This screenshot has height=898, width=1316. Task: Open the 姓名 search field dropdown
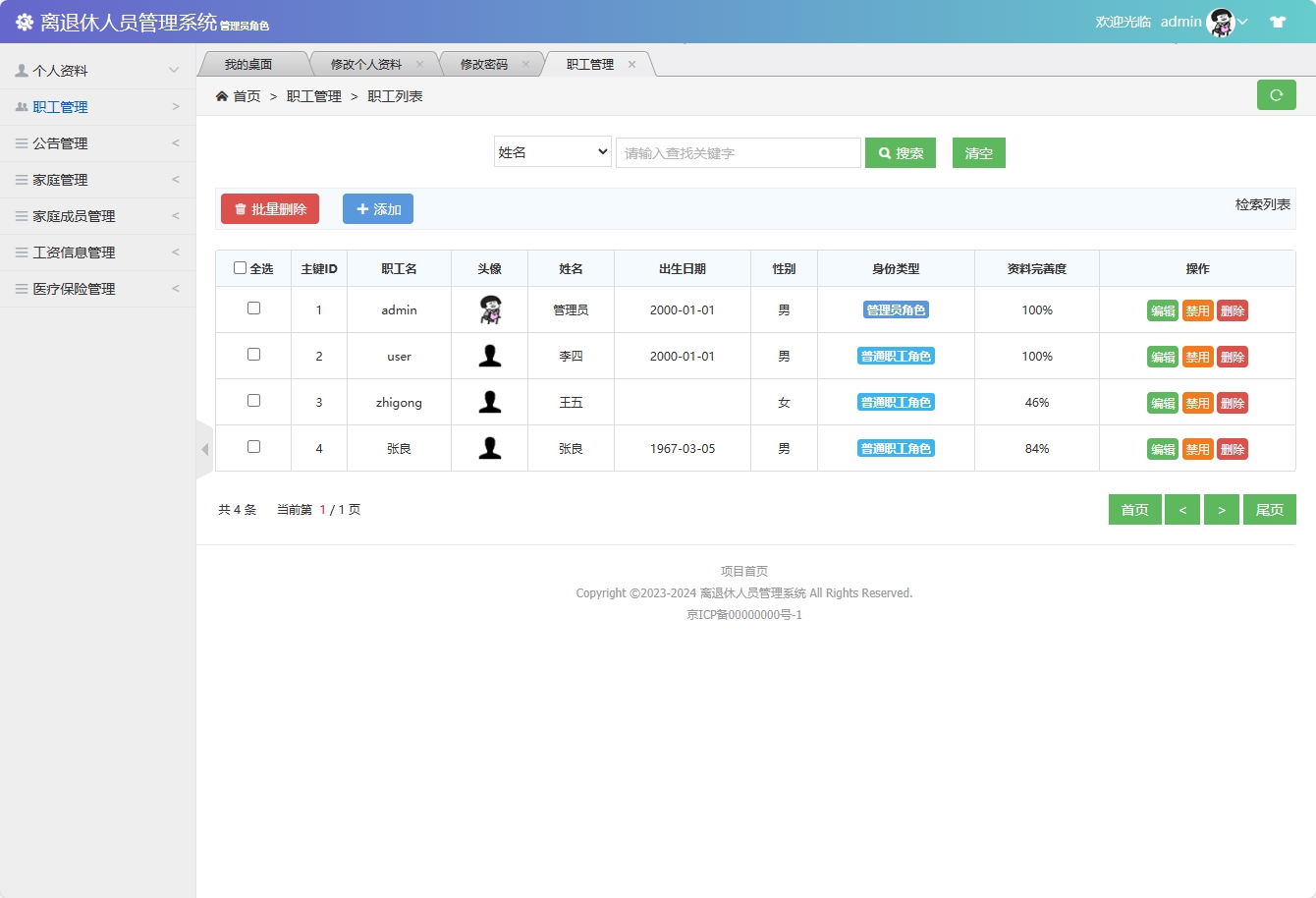point(552,152)
